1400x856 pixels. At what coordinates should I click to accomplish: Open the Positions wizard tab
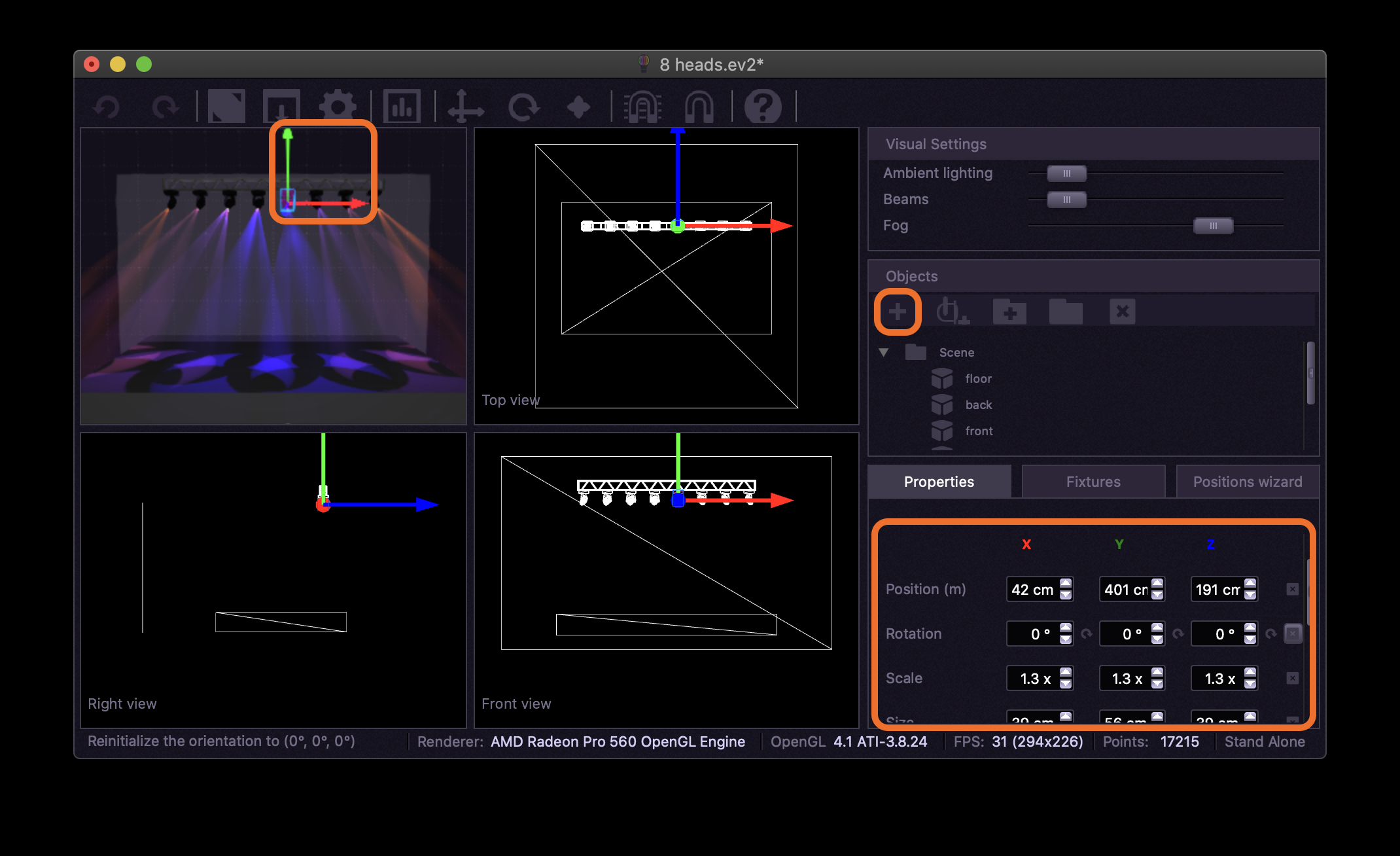tap(1247, 482)
